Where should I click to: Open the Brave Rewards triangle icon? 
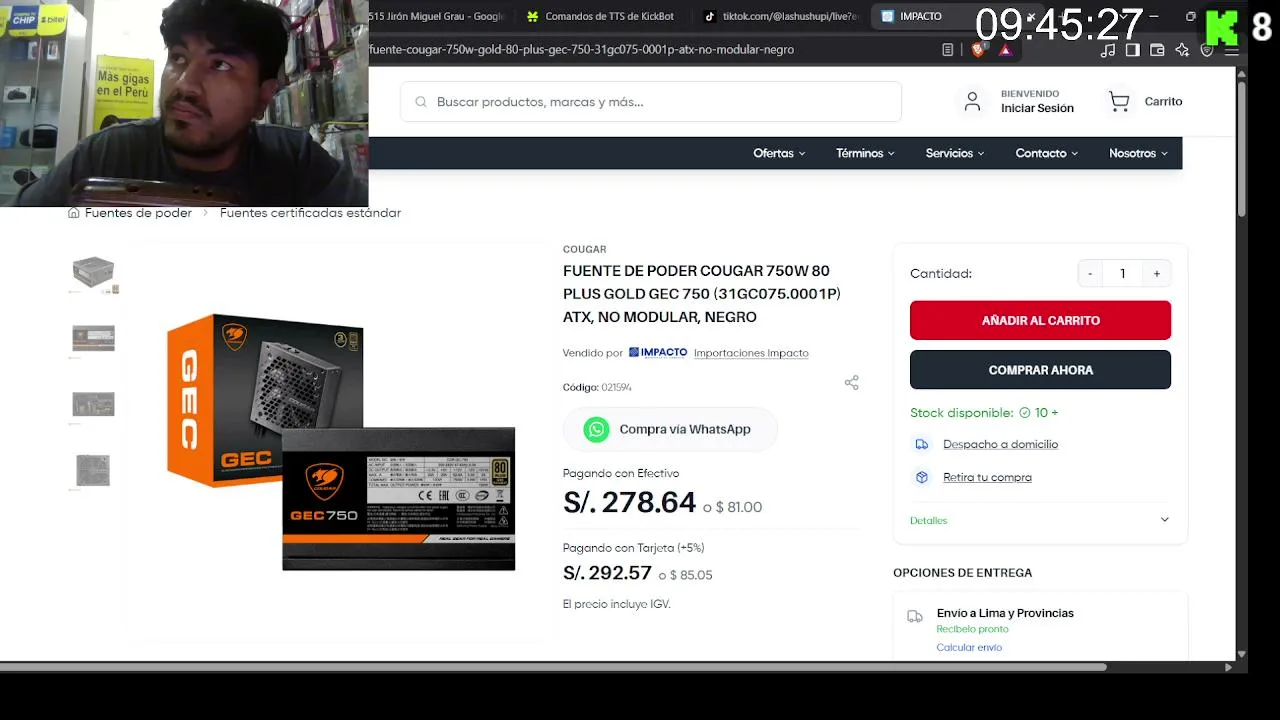pos(1004,50)
